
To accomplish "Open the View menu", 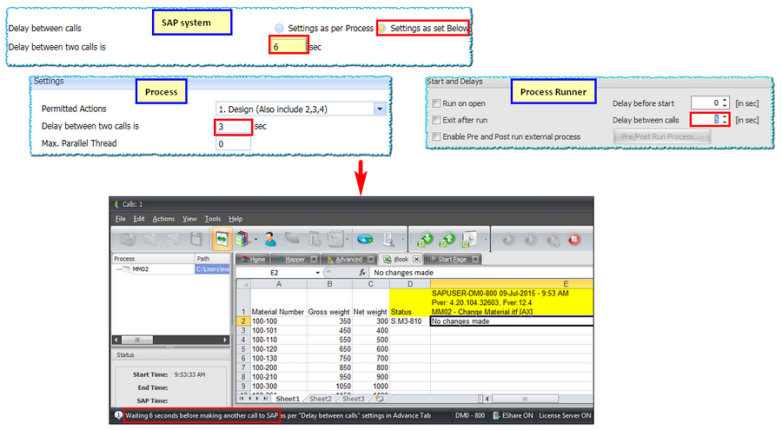I will point(190,218).
